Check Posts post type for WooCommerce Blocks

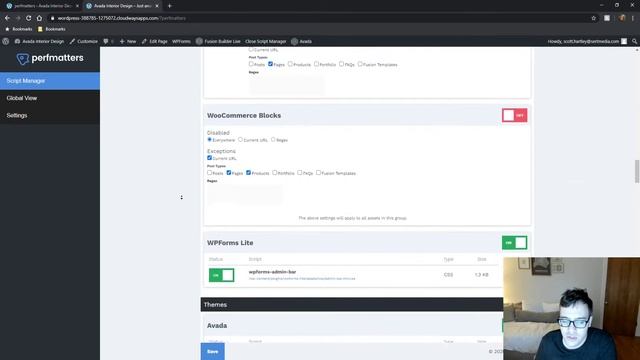209,173
